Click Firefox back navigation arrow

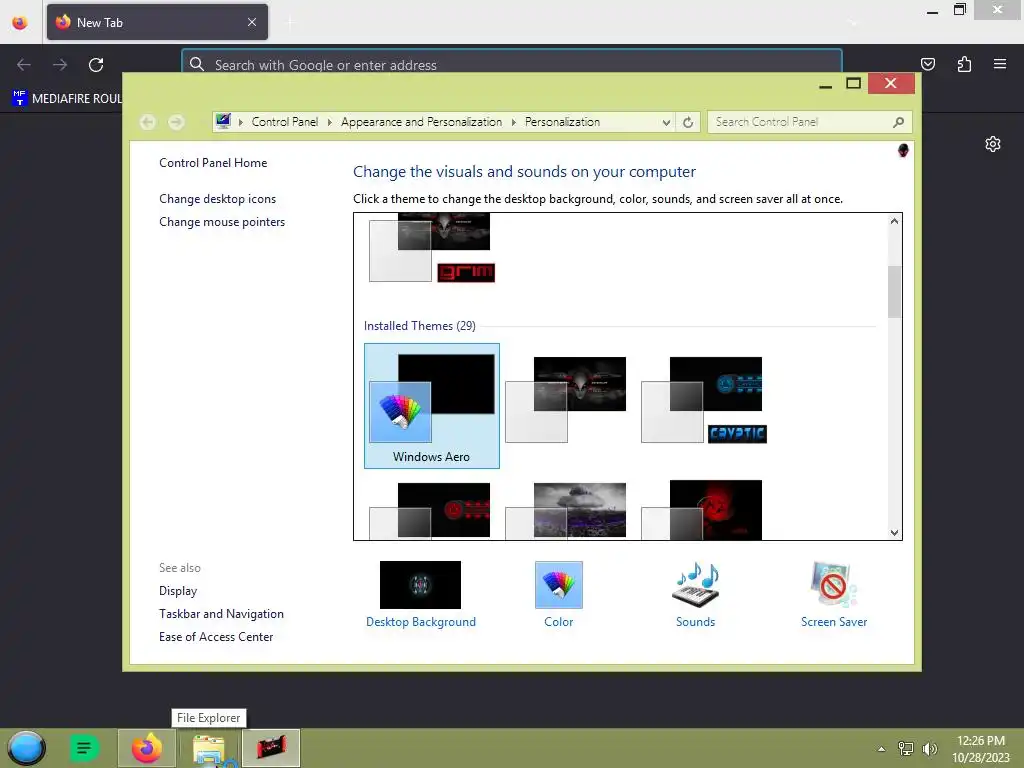pyautogui.click(x=24, y=65)
